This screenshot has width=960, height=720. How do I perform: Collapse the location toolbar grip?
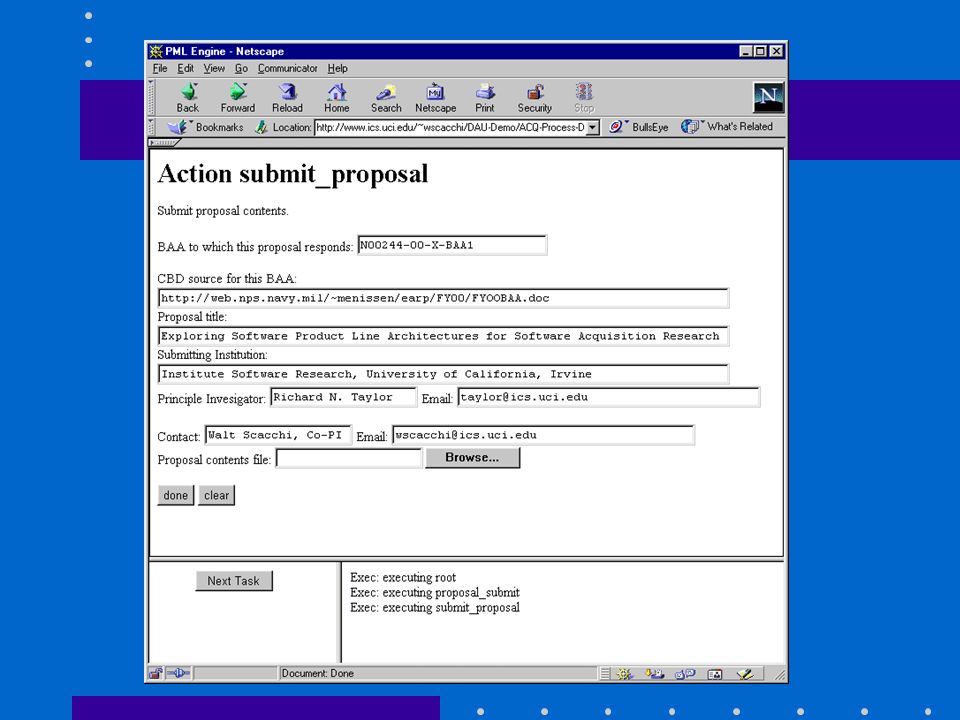coord(152,127)
